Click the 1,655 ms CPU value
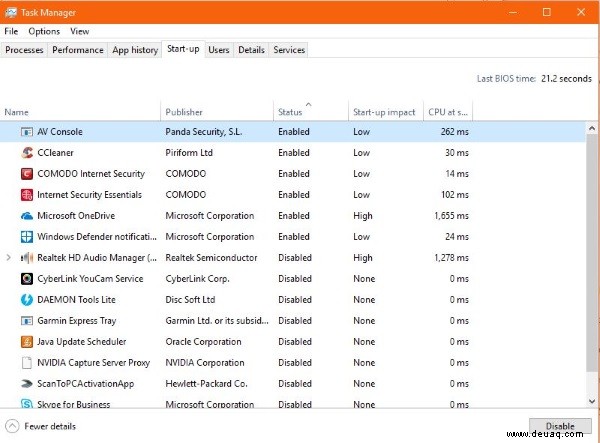The image size is (600, 443). pos(451,216)
